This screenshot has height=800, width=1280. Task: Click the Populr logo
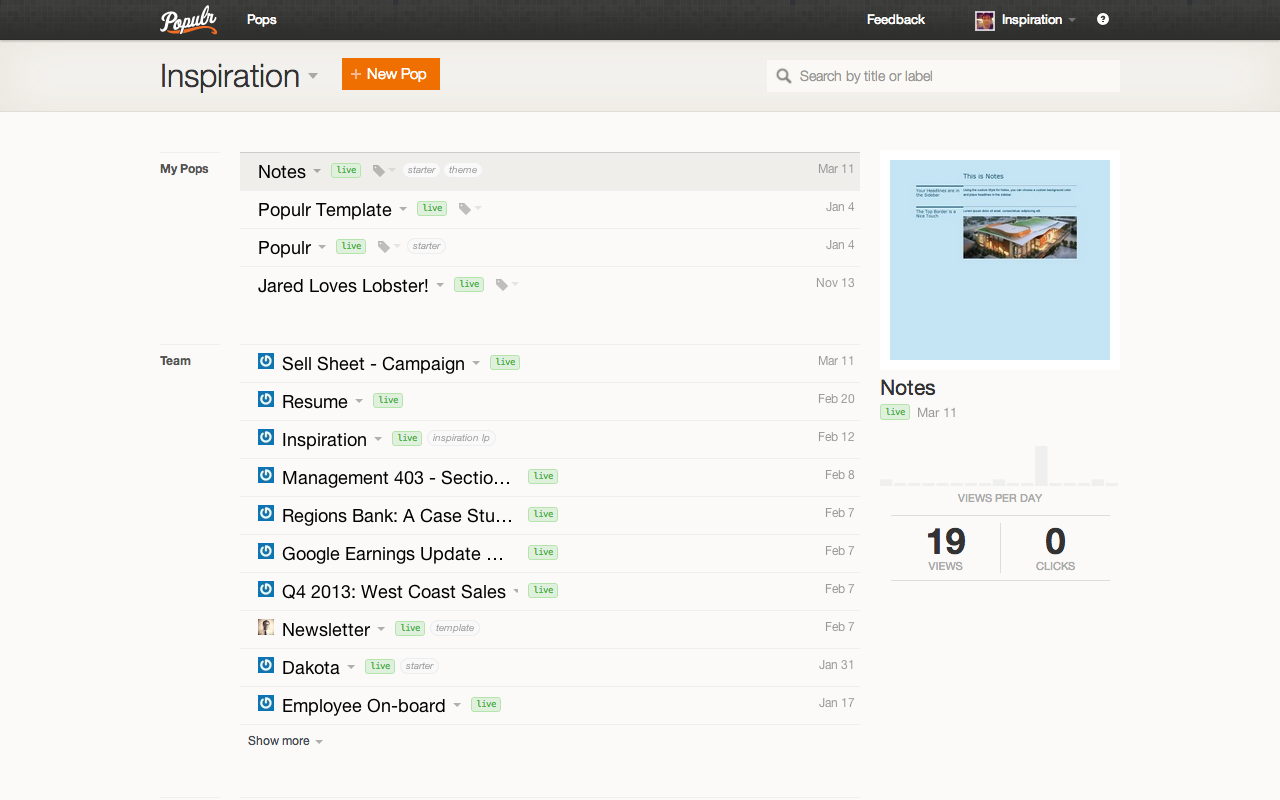pyautogui.click(x=189, y=20)
